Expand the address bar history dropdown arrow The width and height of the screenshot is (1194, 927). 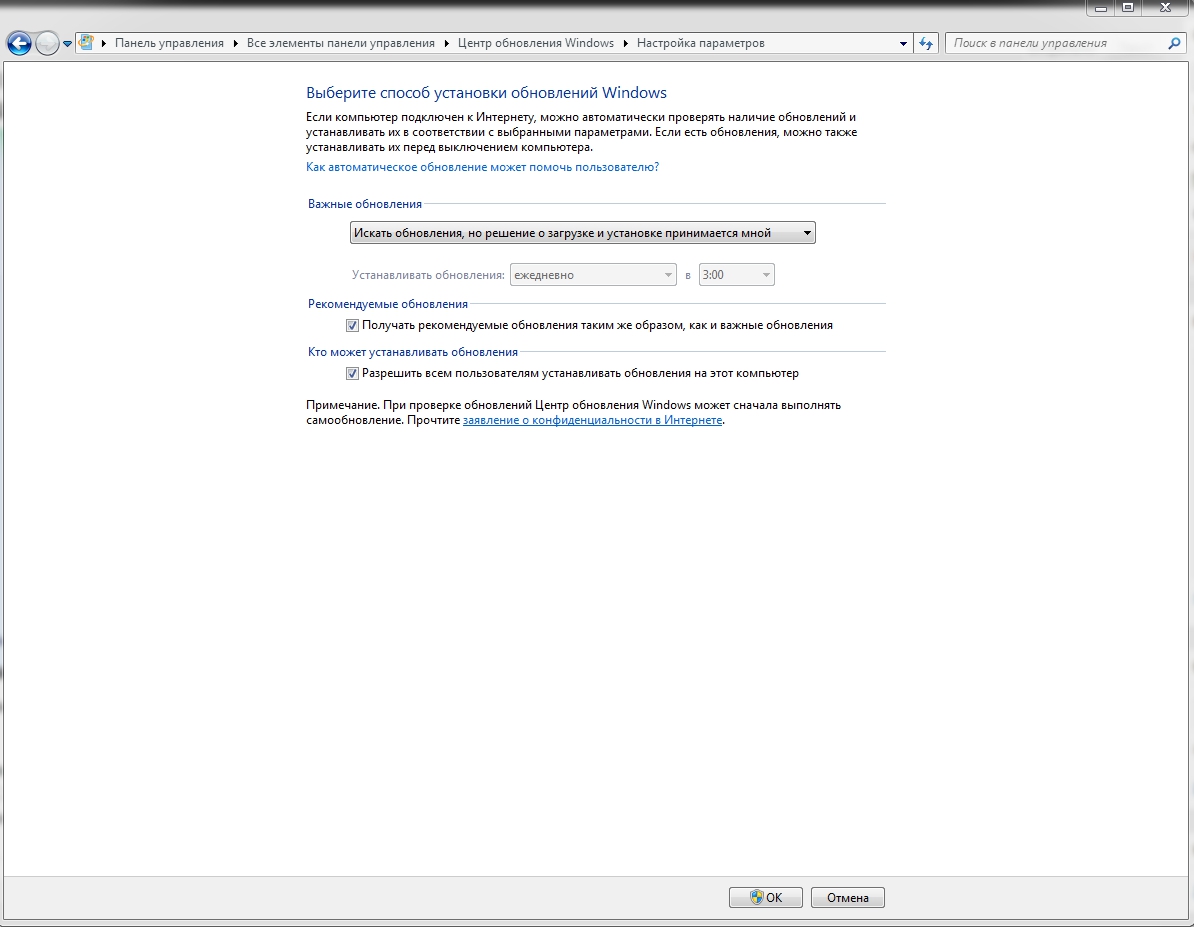tap(903, 44)
